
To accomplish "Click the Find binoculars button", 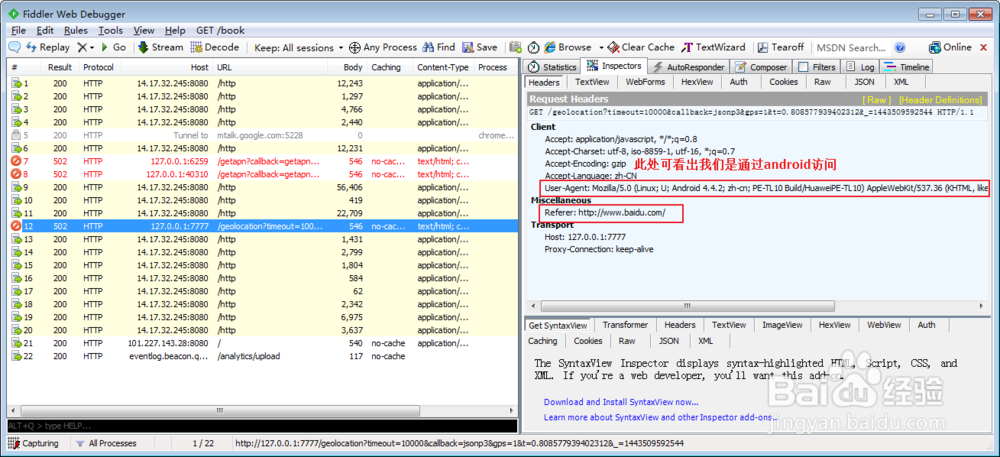I will (x=439, y=47).
